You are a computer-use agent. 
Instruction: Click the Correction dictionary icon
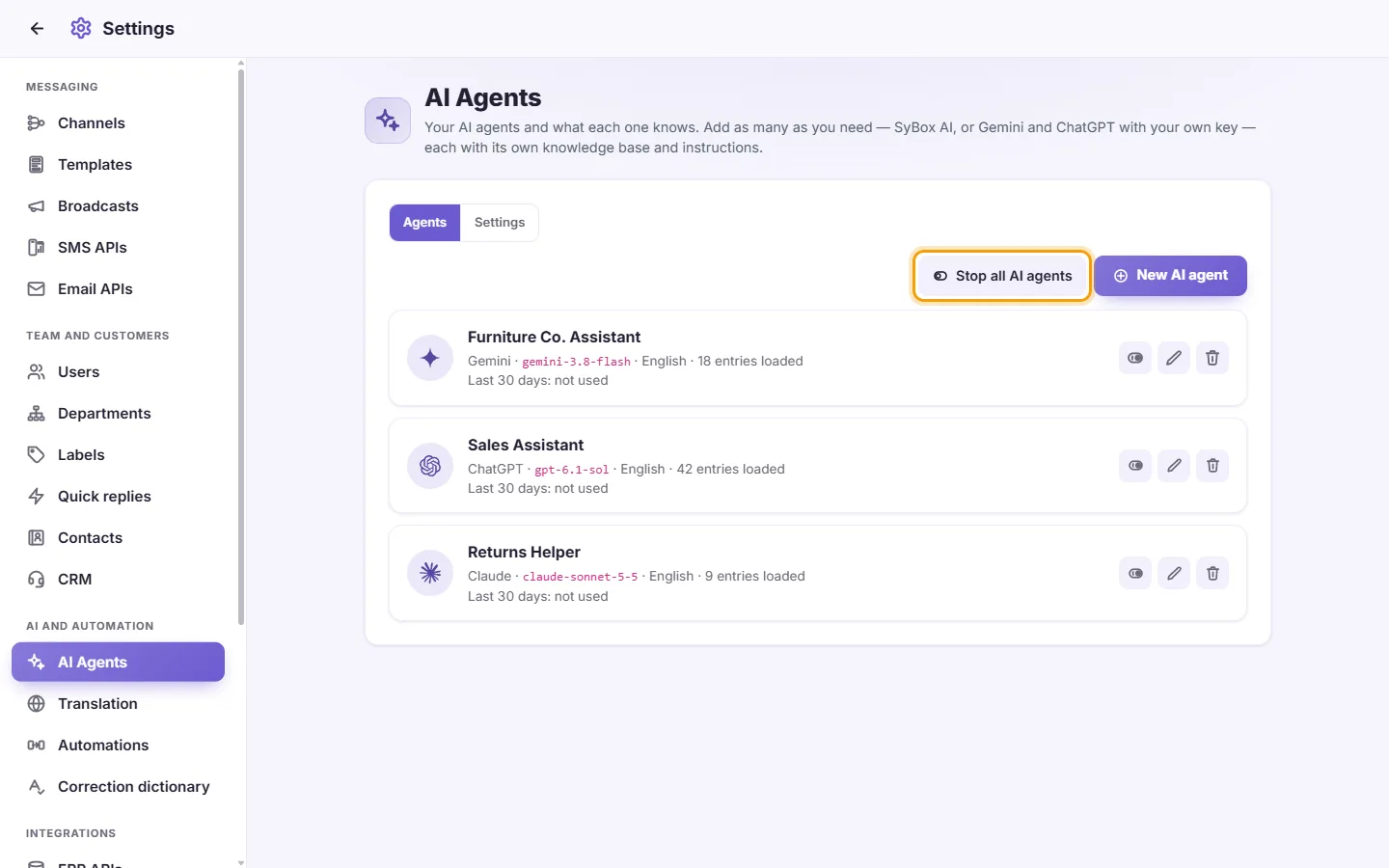point(37,787)
